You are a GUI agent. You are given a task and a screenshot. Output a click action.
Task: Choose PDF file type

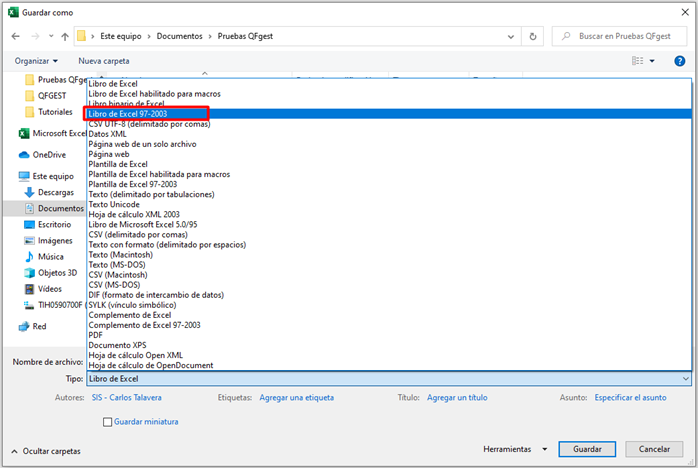[389, 335]
